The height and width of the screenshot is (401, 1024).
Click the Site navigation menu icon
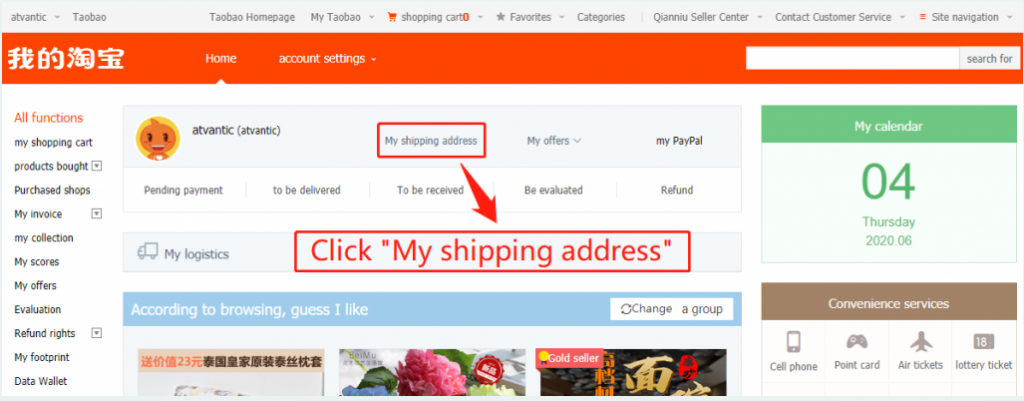point(922,17)
